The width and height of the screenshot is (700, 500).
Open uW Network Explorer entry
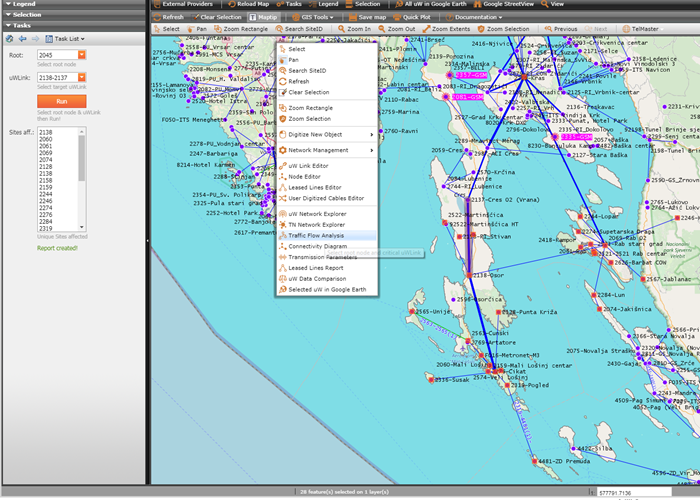click(x=327, y=214)
